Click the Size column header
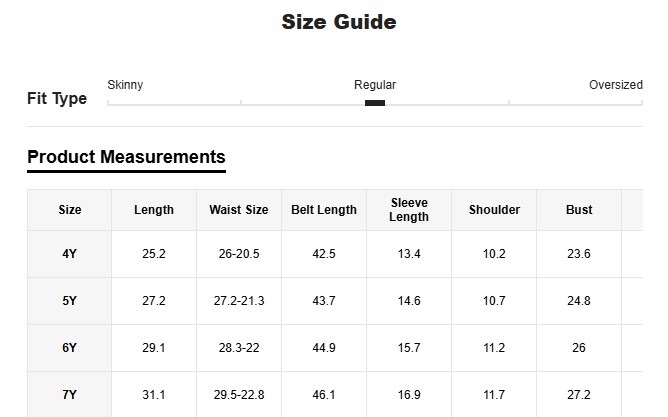This screenshot has width=668, height=417. click(70, 210)
